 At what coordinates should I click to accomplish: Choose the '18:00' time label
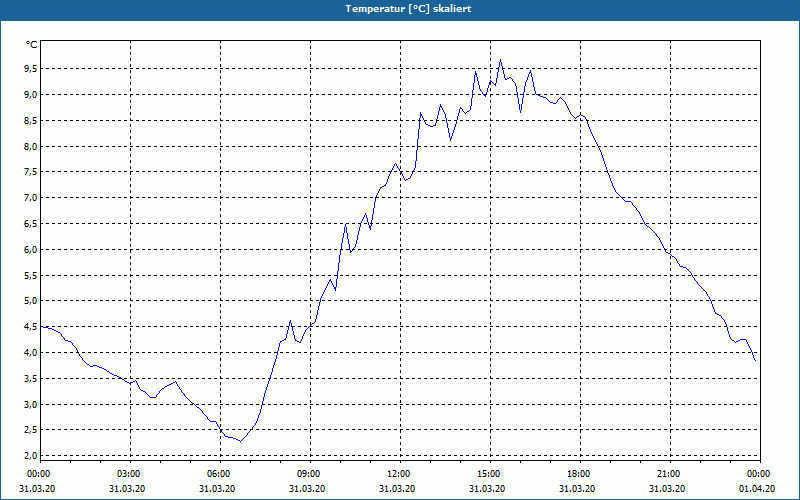click(x=579, y=474)
